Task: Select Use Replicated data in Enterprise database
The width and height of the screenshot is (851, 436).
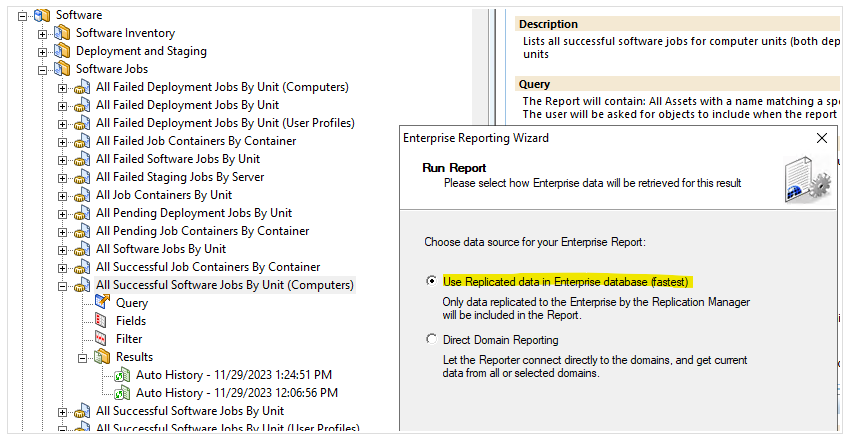Action: coord(432,282)
